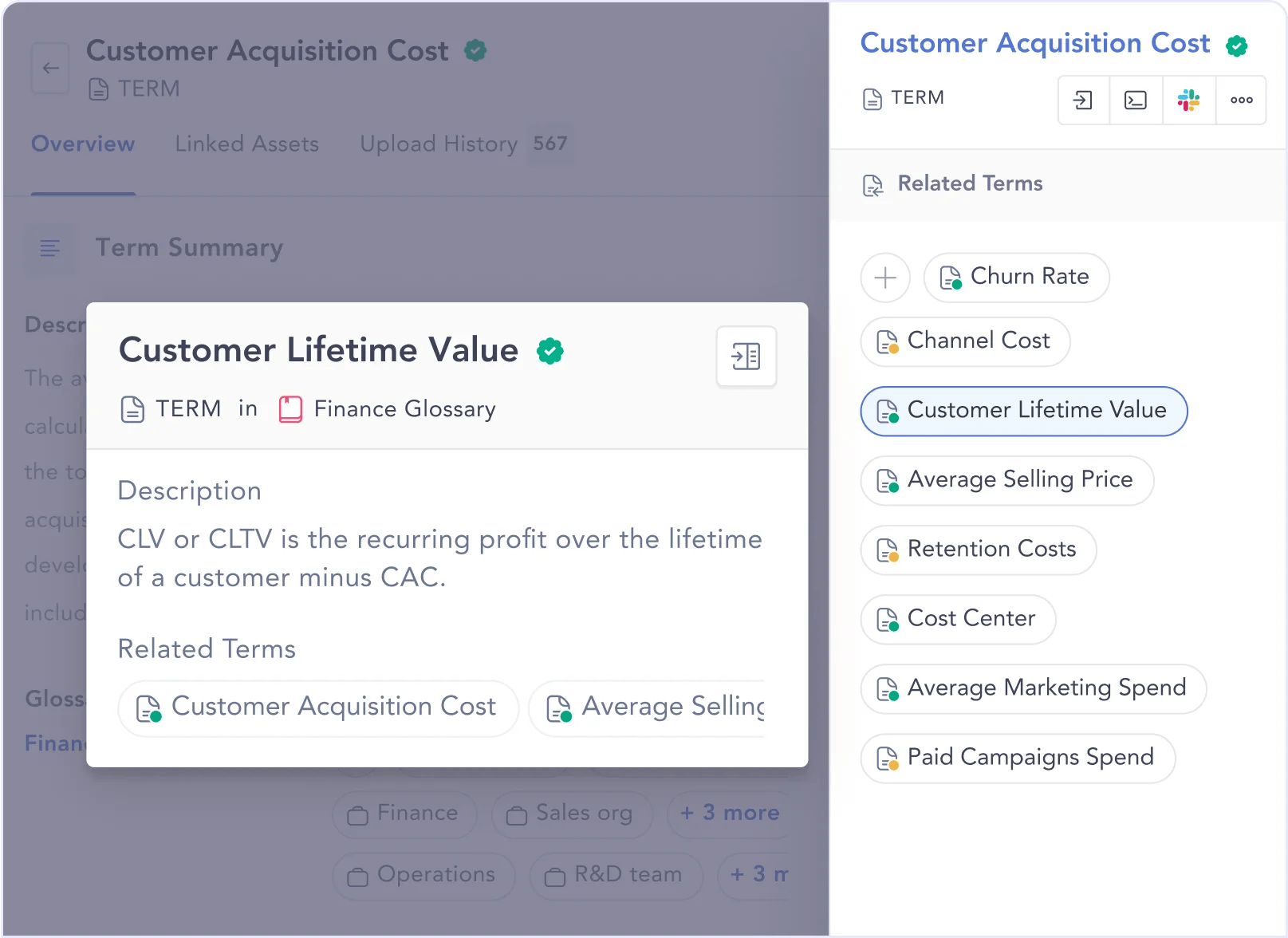Expand the '+ 3 more' tags
This screenshot has width=1288, height=938.
pos(729,813)
